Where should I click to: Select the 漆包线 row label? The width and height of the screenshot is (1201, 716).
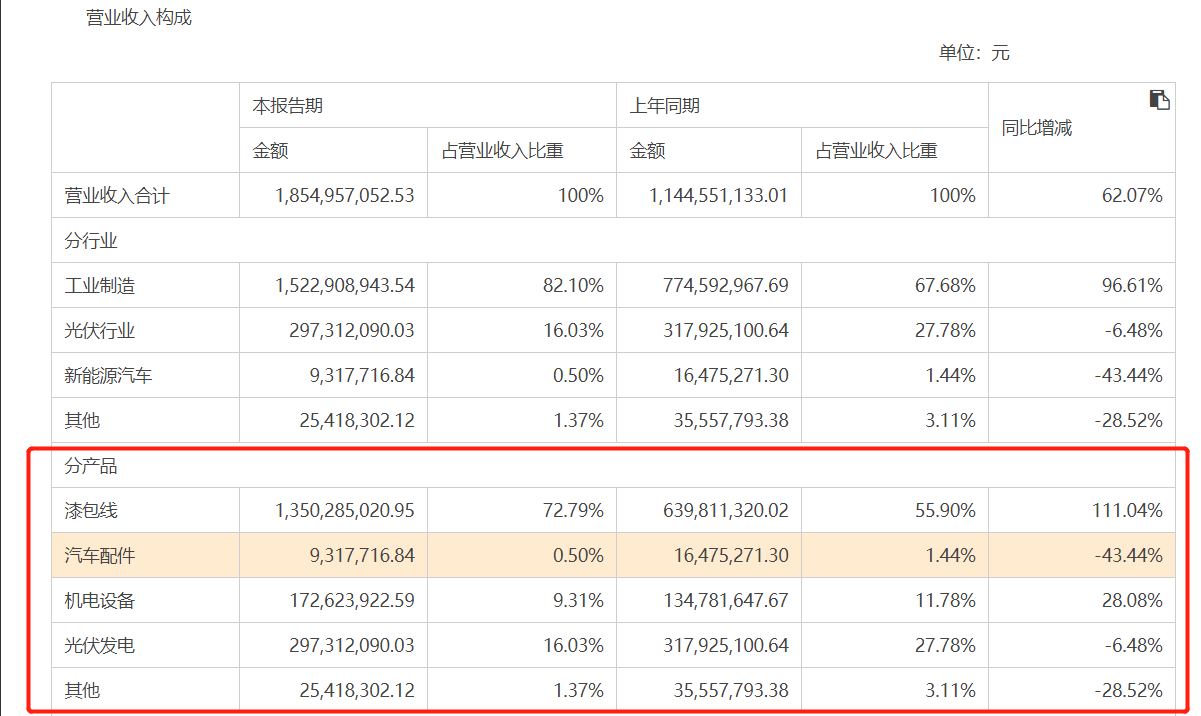[90, 509]
